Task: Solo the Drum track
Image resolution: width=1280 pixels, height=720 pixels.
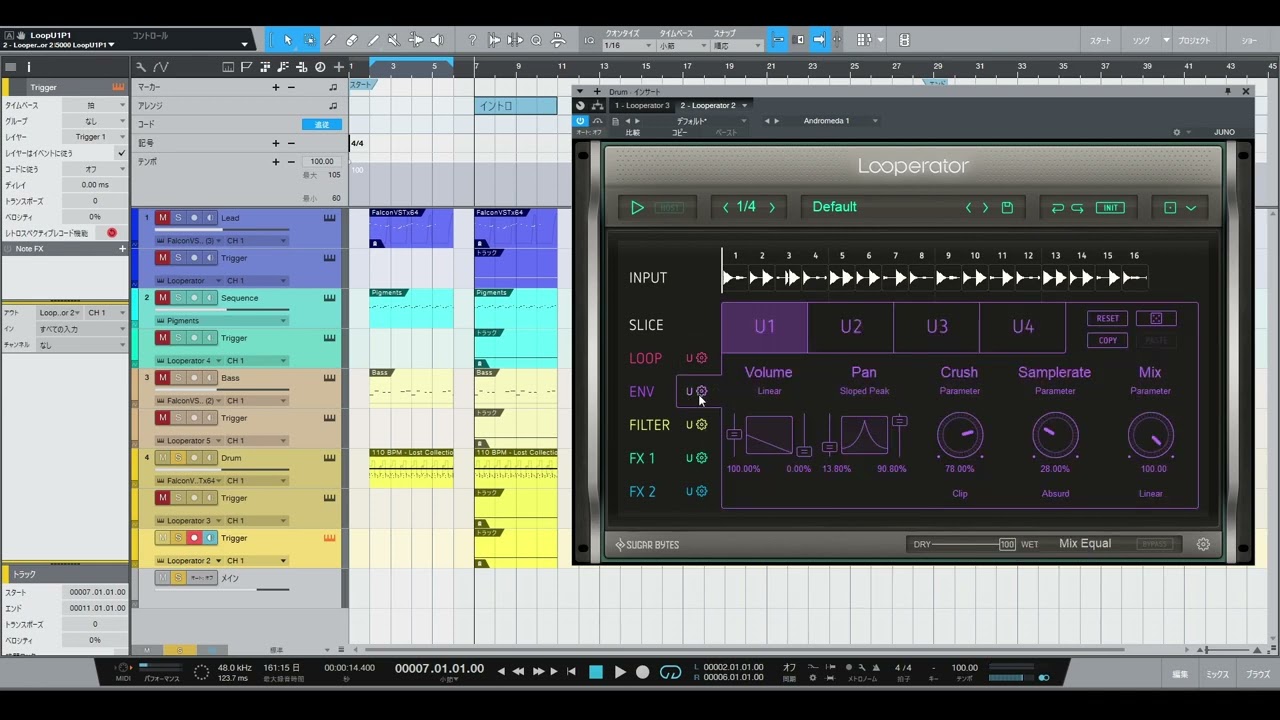Action: (x=178, y=458)
